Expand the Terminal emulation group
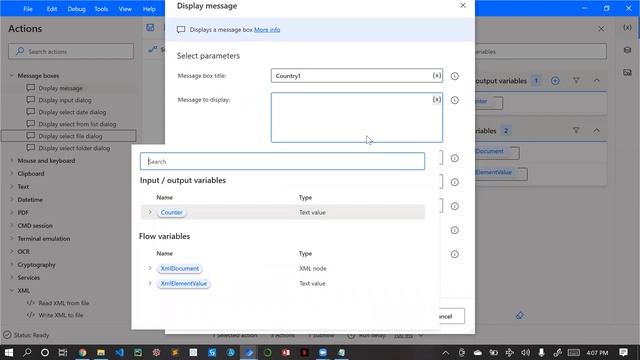This screenshot has width=640, height=360. [12, 238]
